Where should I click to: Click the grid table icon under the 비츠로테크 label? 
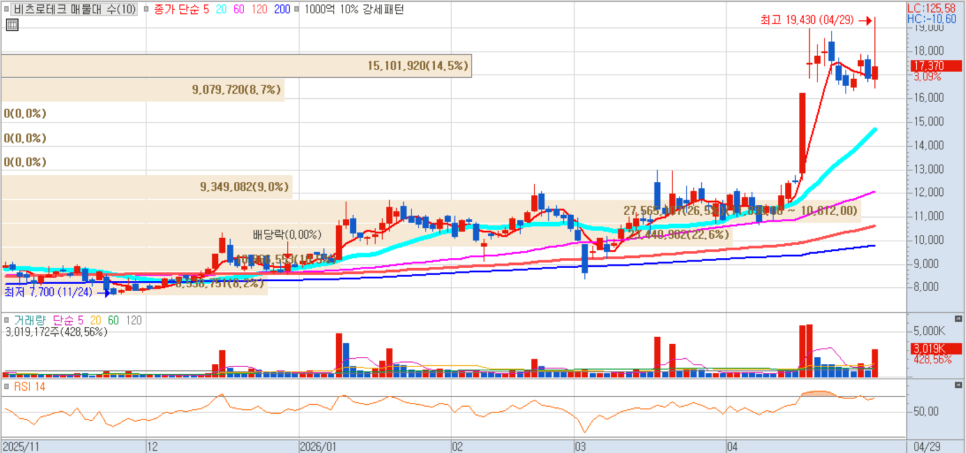(x=12, y=25)
